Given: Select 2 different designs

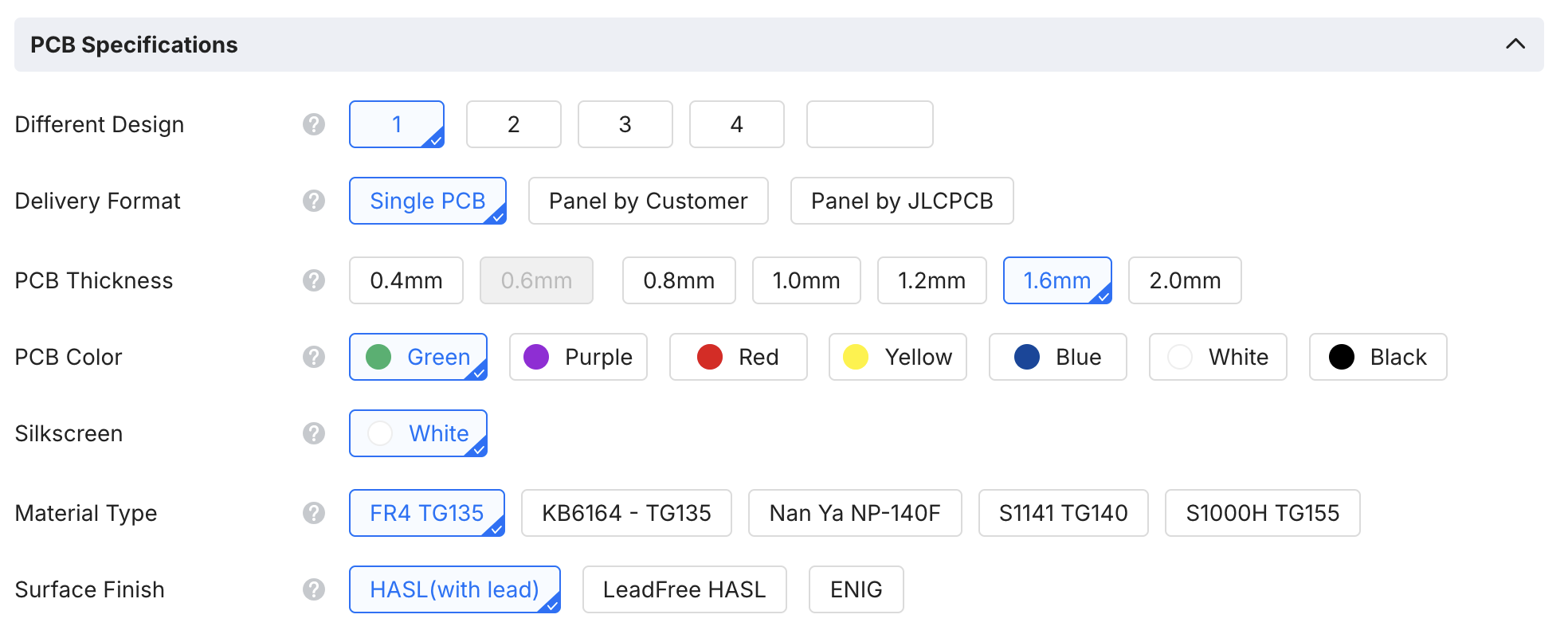Looking at the screenshot, I should tap(514, 124).
